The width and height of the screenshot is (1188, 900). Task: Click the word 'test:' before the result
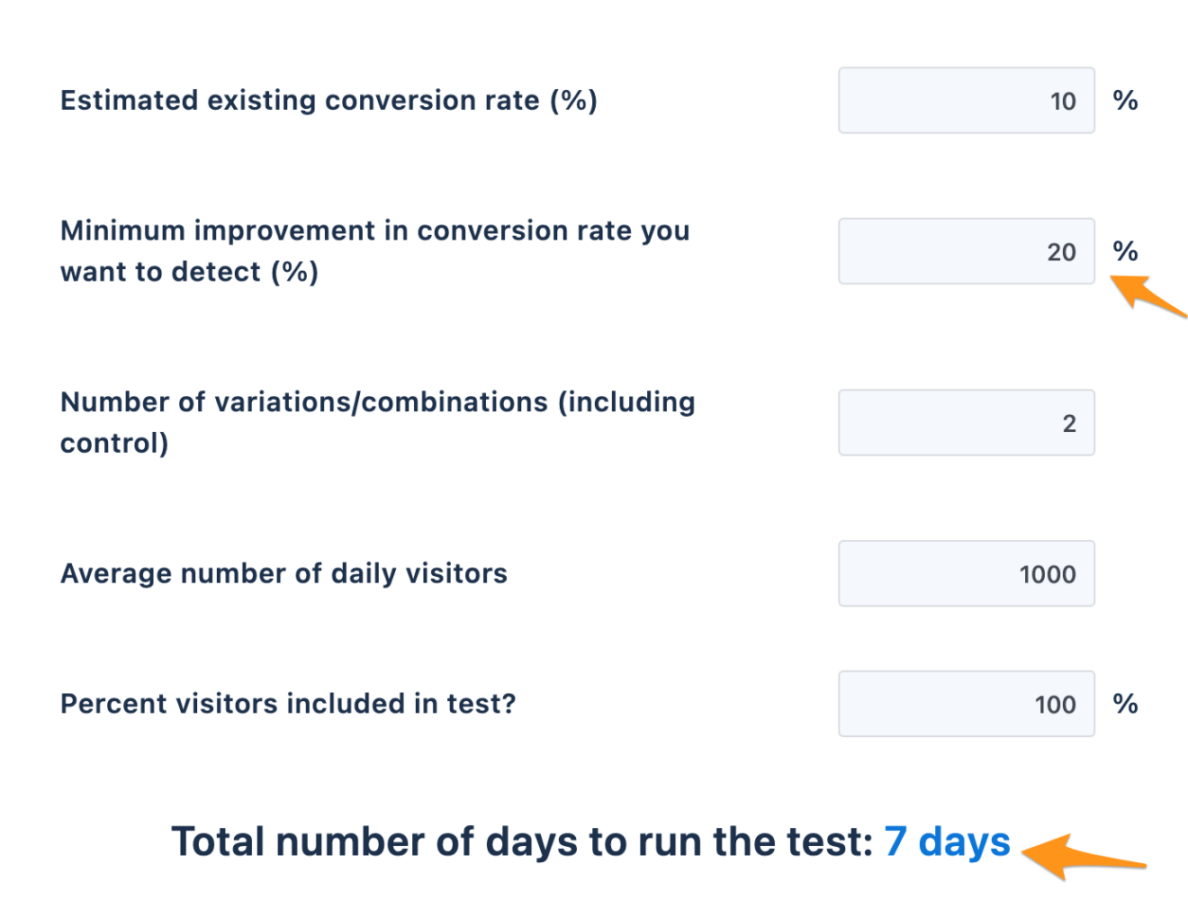pyautogui.click(x=826, y=842)
